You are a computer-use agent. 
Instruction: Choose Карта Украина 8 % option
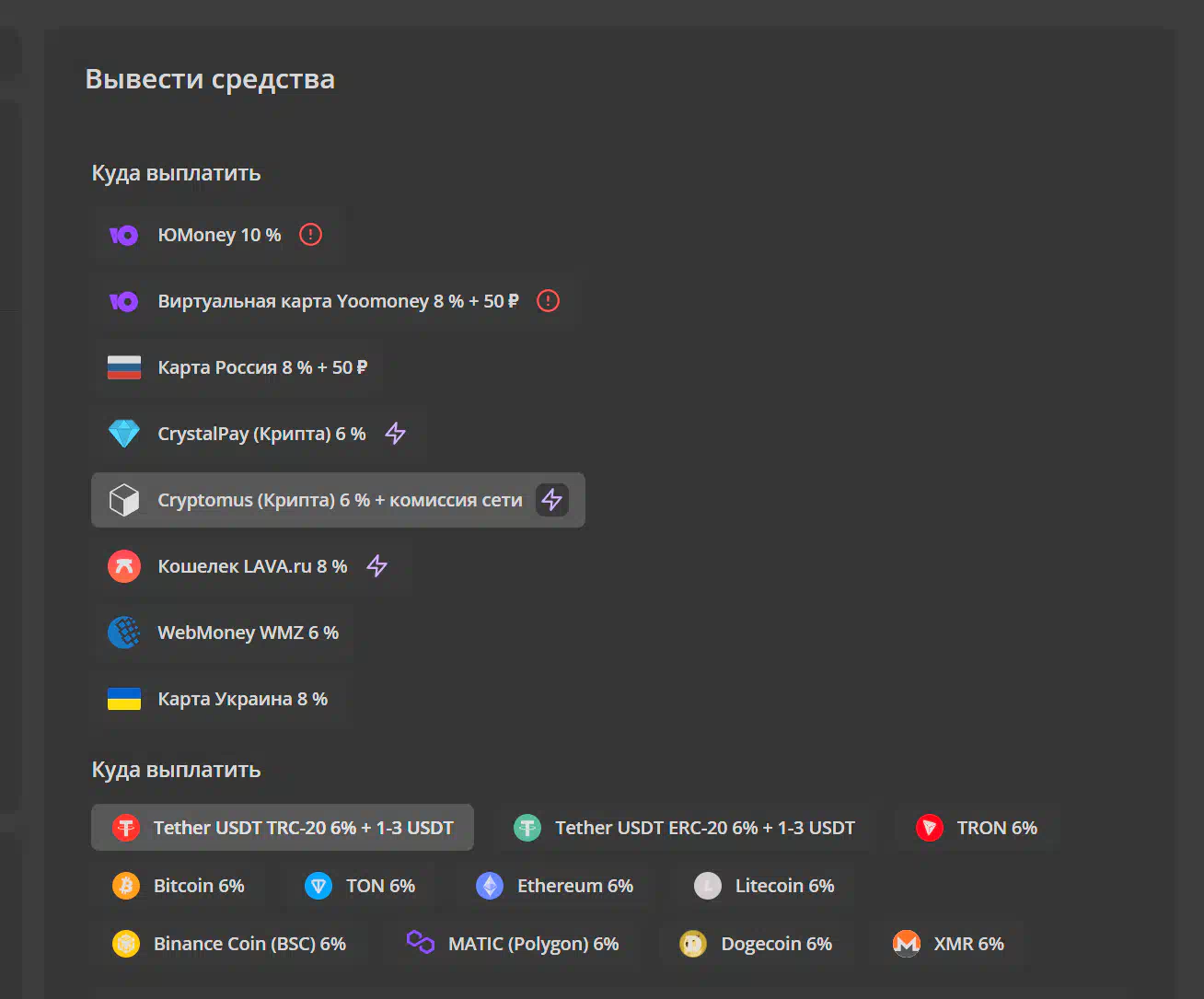(x=218, y=699)
